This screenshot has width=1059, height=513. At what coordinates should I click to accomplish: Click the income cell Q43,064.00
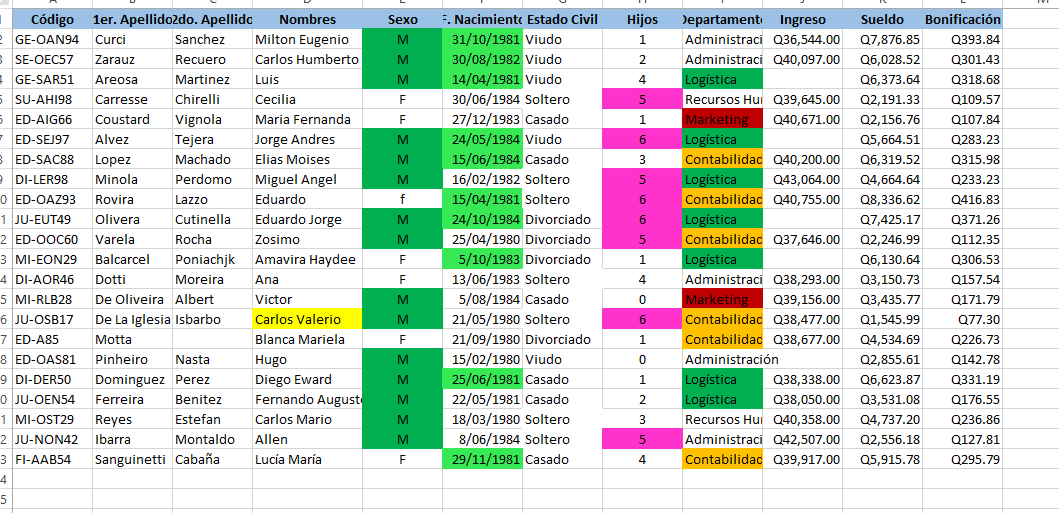[x=802, y=180]
